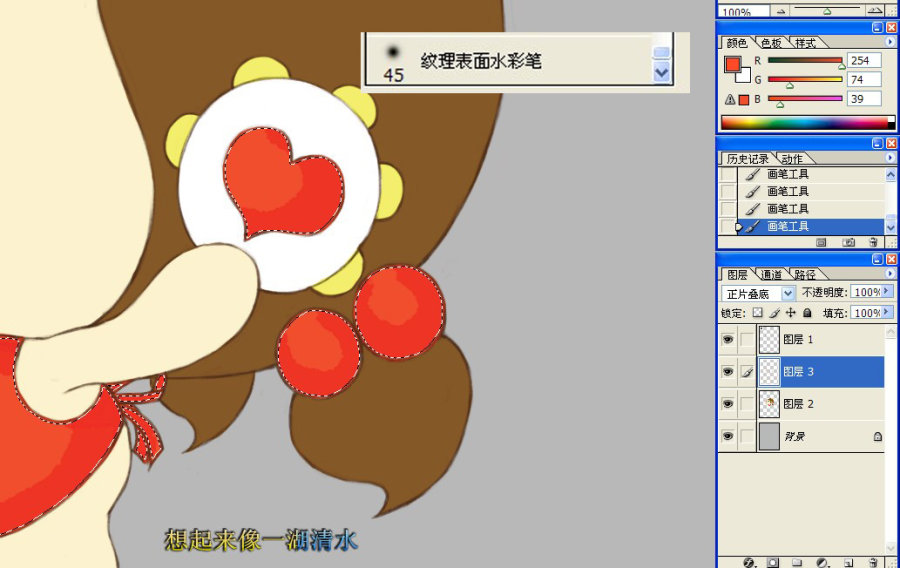Click new fill or adjustment layer icon
The width and height of the screenshot is (900, 568).
coord(823,562)
